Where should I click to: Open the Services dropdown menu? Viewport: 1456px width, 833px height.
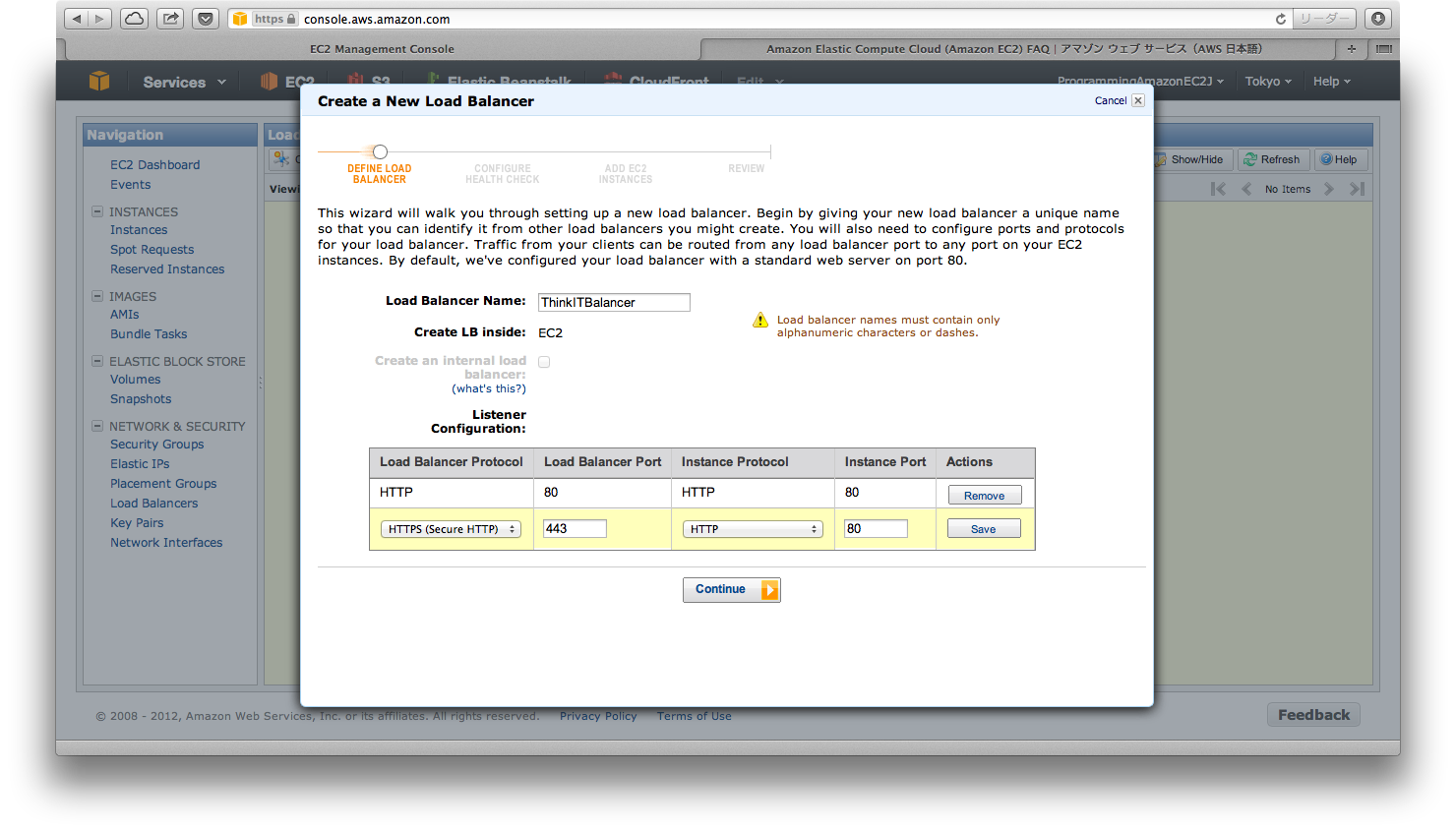click(x=184, y=82)
